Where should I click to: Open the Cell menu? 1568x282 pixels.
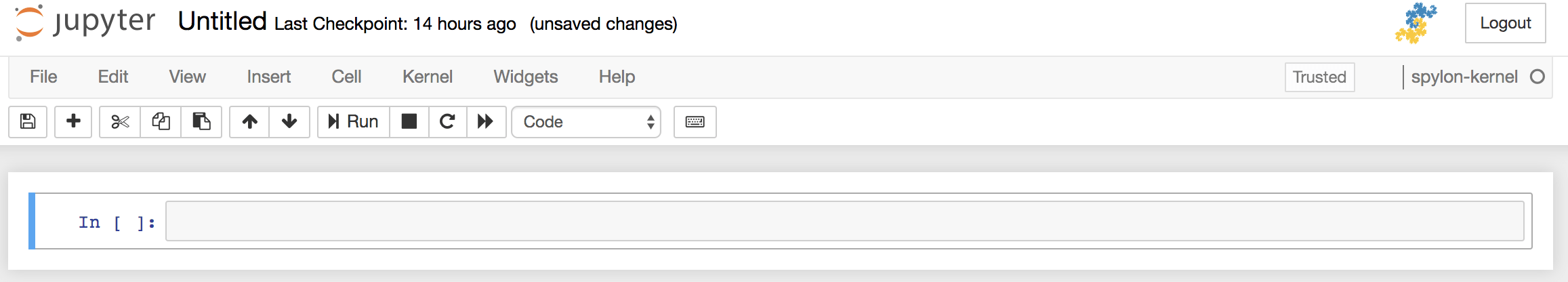(x=346, y=77)
